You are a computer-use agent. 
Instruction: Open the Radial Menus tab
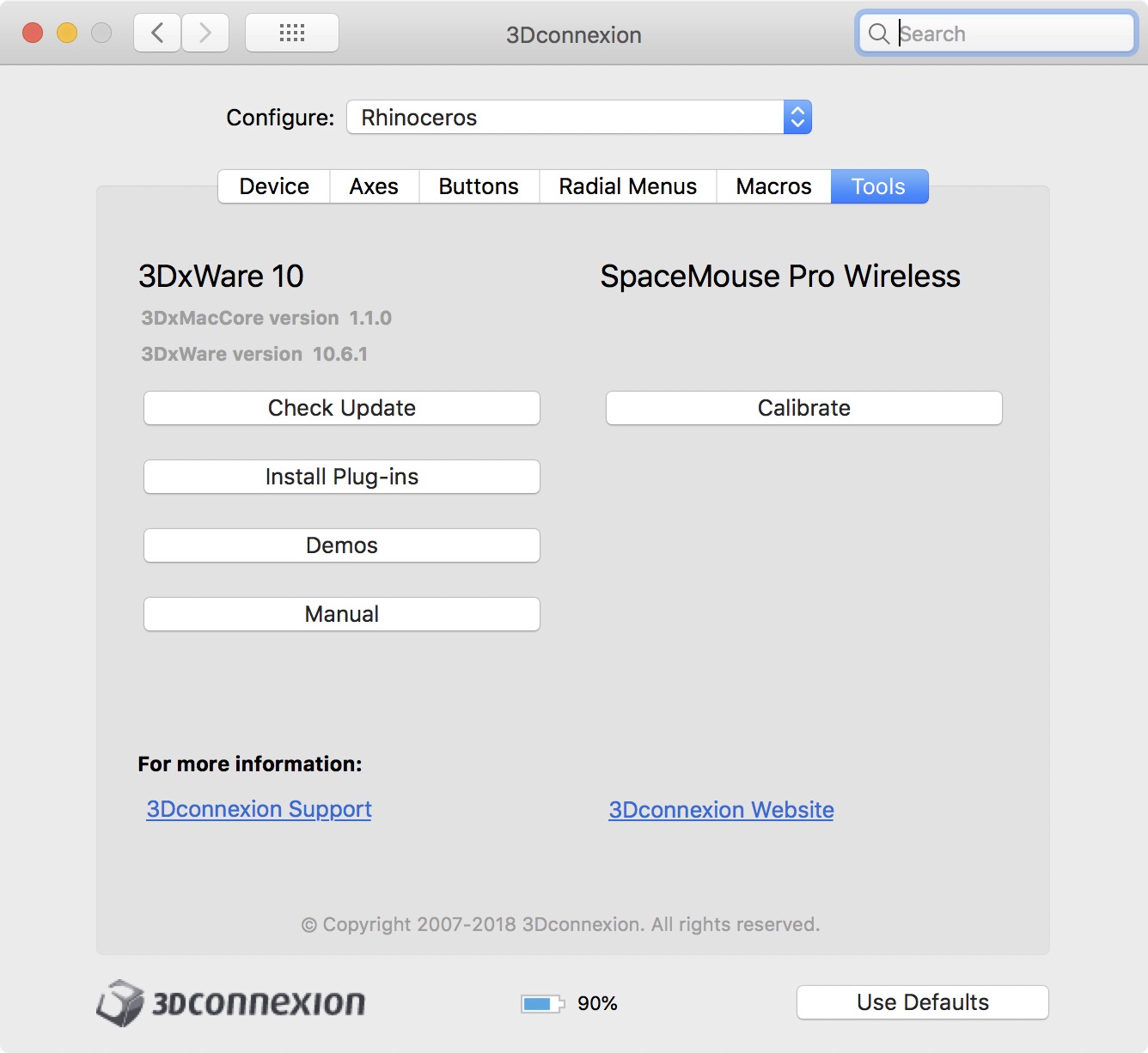[x=627, y=186]
